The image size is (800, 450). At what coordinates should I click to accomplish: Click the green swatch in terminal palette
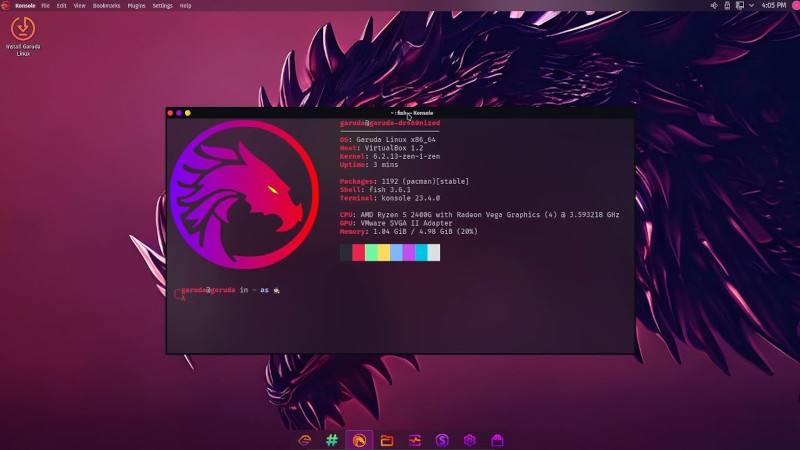point(371,253)
